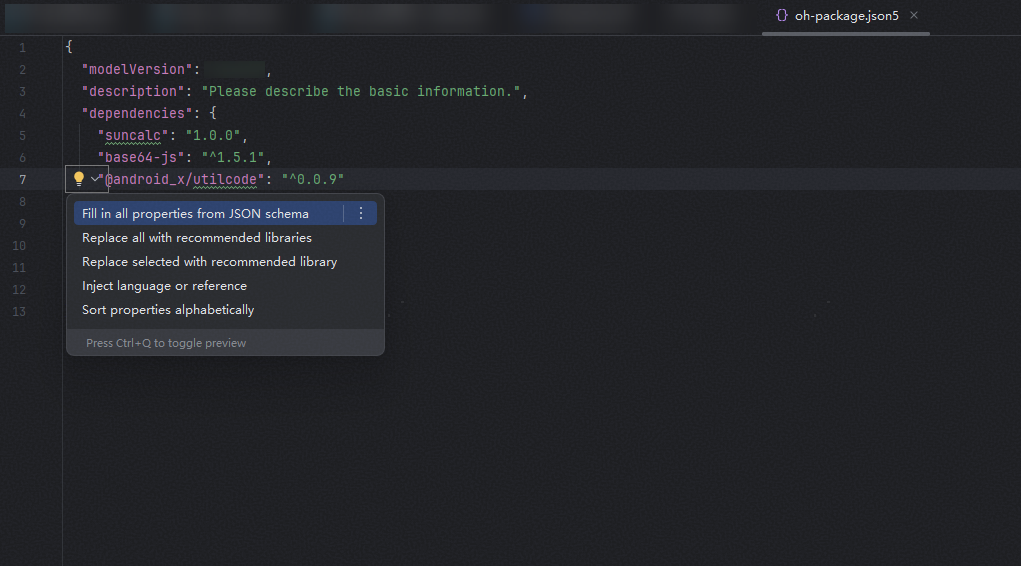Click the dependencies property key
1021x566 pixels.
(x=137, y=113)
